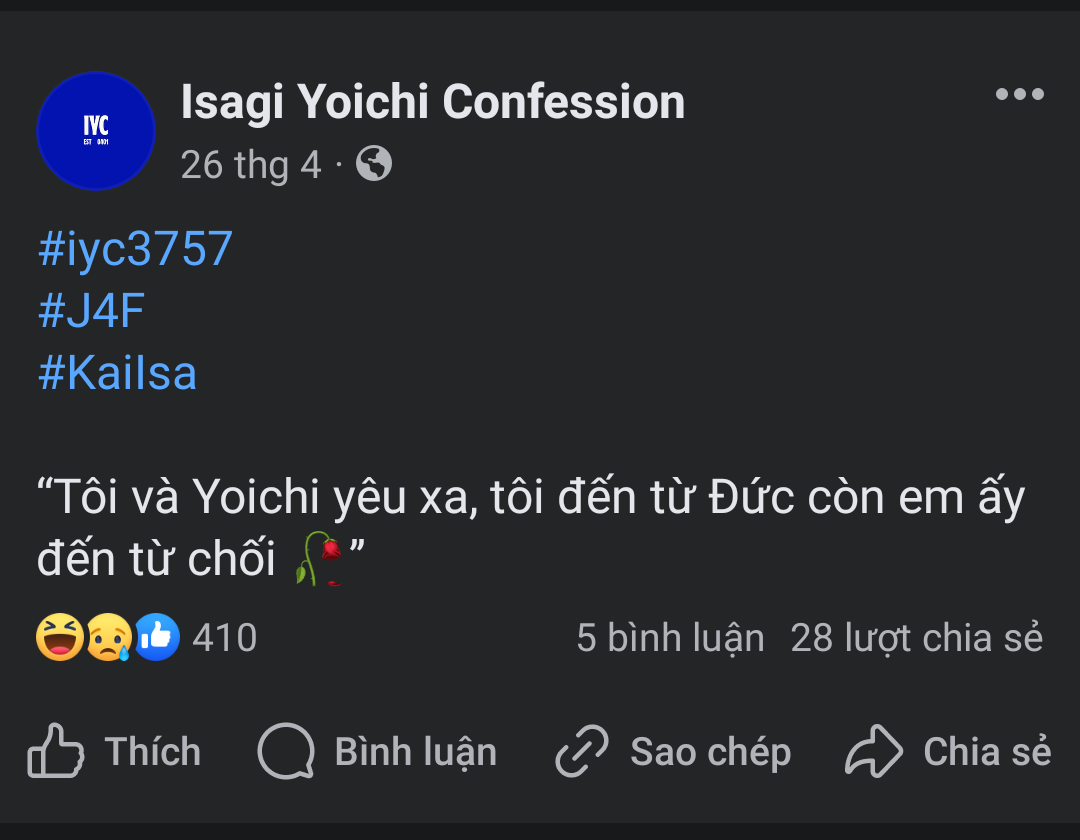Screen dimensions: 1080x840
Task: Tap the Chia sẻ arrow icon
Action: (x=874, y=751)
